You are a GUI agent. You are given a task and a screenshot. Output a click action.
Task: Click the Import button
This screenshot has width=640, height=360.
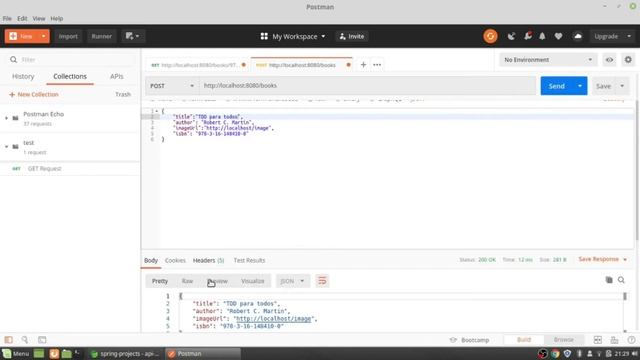[68, 36]
